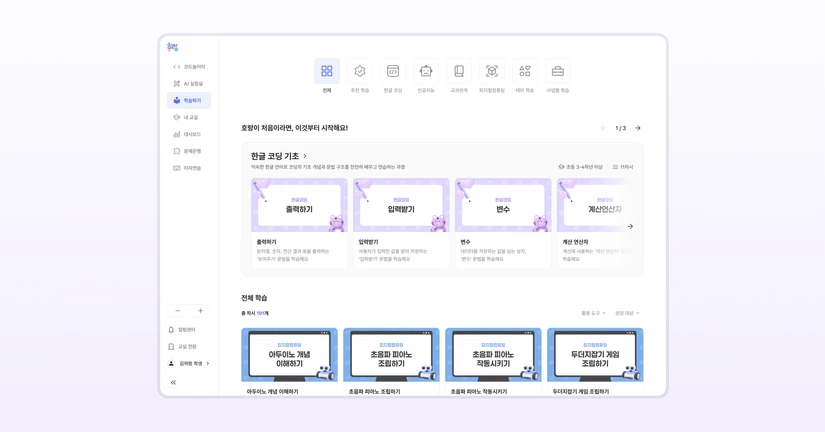The height and width of the screenshot is (432, 825).
Task: Expand the 활용 도구 filter dropdown
Action: click(x=593, y=313)
